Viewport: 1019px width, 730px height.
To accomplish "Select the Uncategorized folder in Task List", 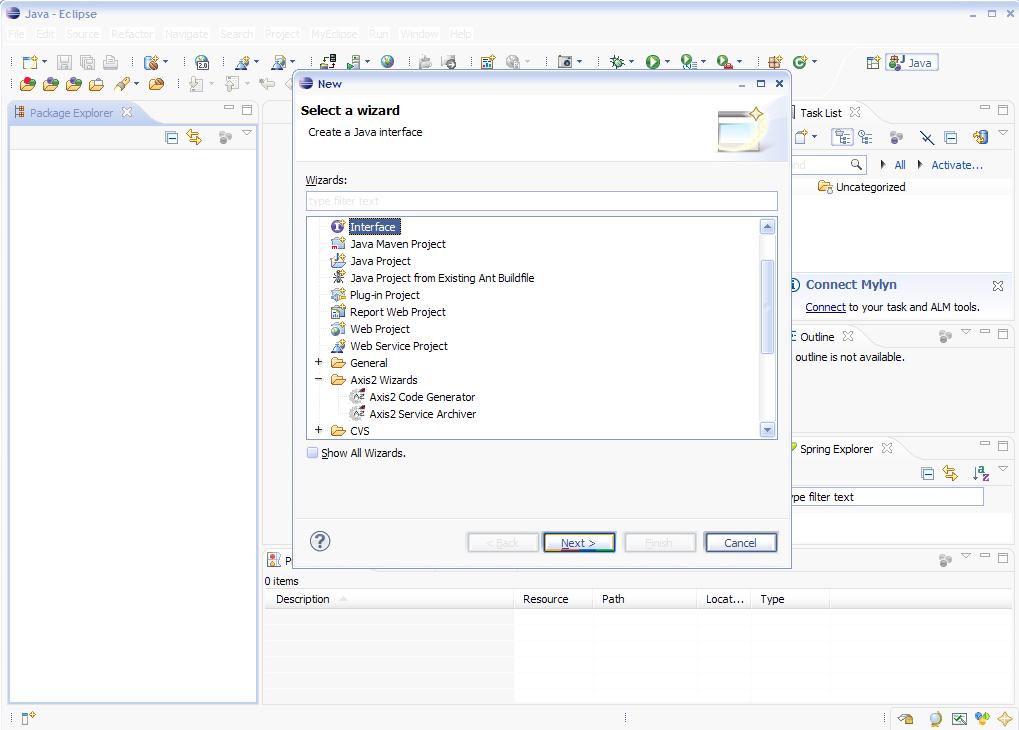I will (x=862, y=187).
